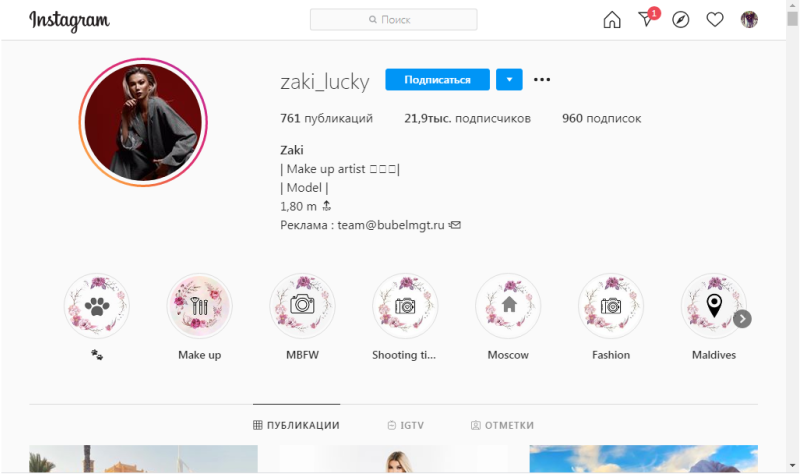Open the paw print story highlight
Screen dimensions: 800x474
point(97,306)
